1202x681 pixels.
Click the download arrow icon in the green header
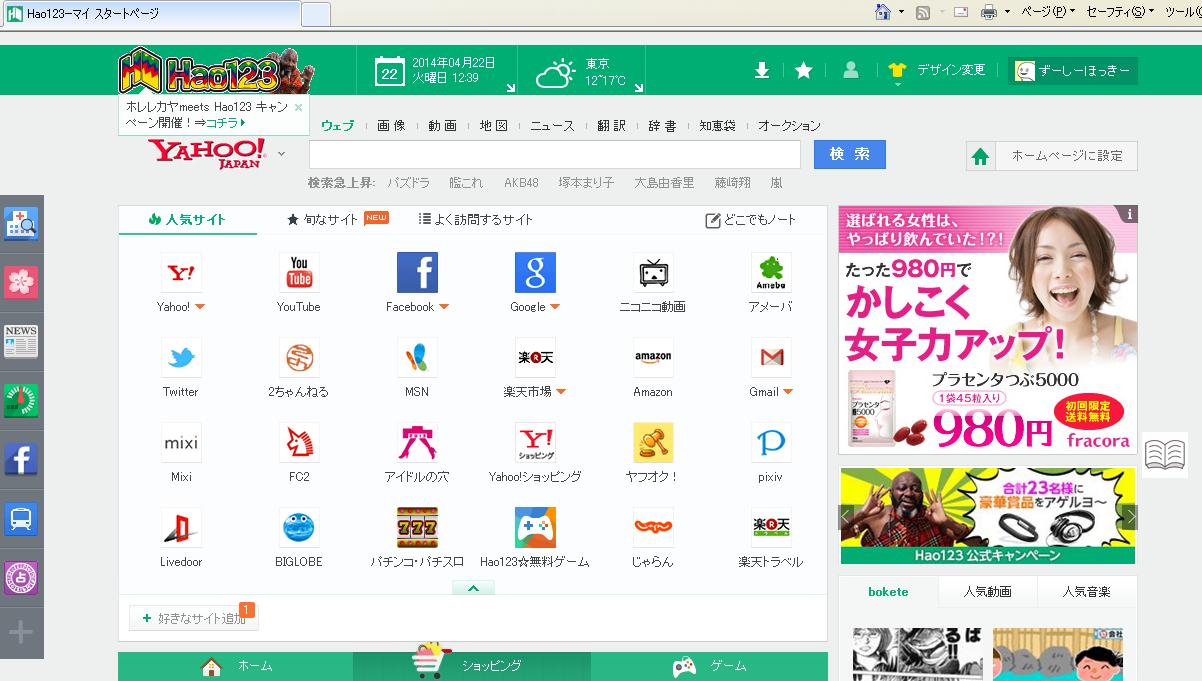tap(762, 70)
